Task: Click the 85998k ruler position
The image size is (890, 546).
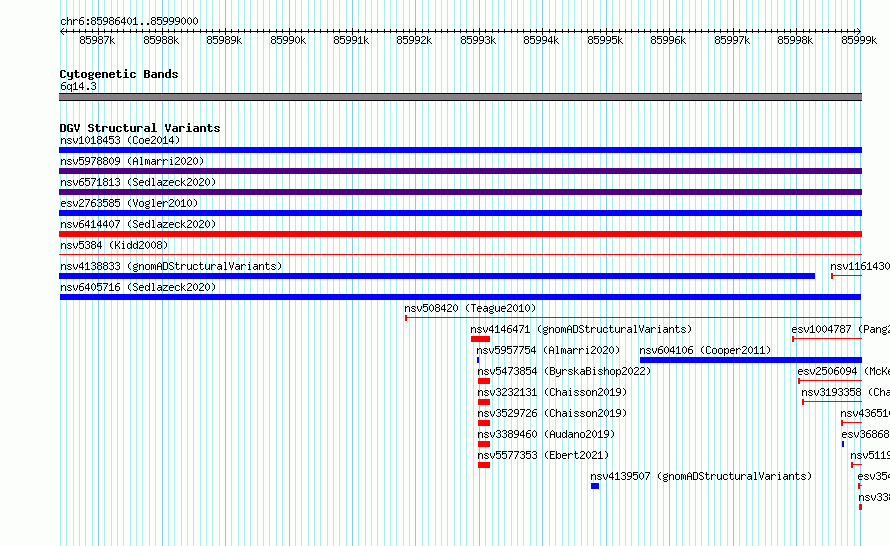Action: pyautogui.click(x=795, y=40)
